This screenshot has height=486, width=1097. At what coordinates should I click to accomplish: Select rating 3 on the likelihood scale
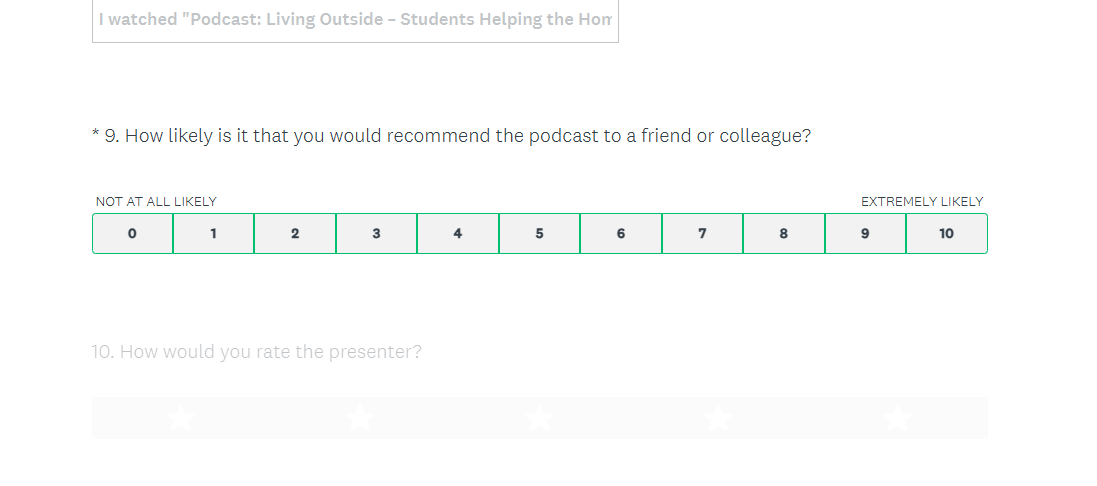pyautogui.click(x=376, y=234)
